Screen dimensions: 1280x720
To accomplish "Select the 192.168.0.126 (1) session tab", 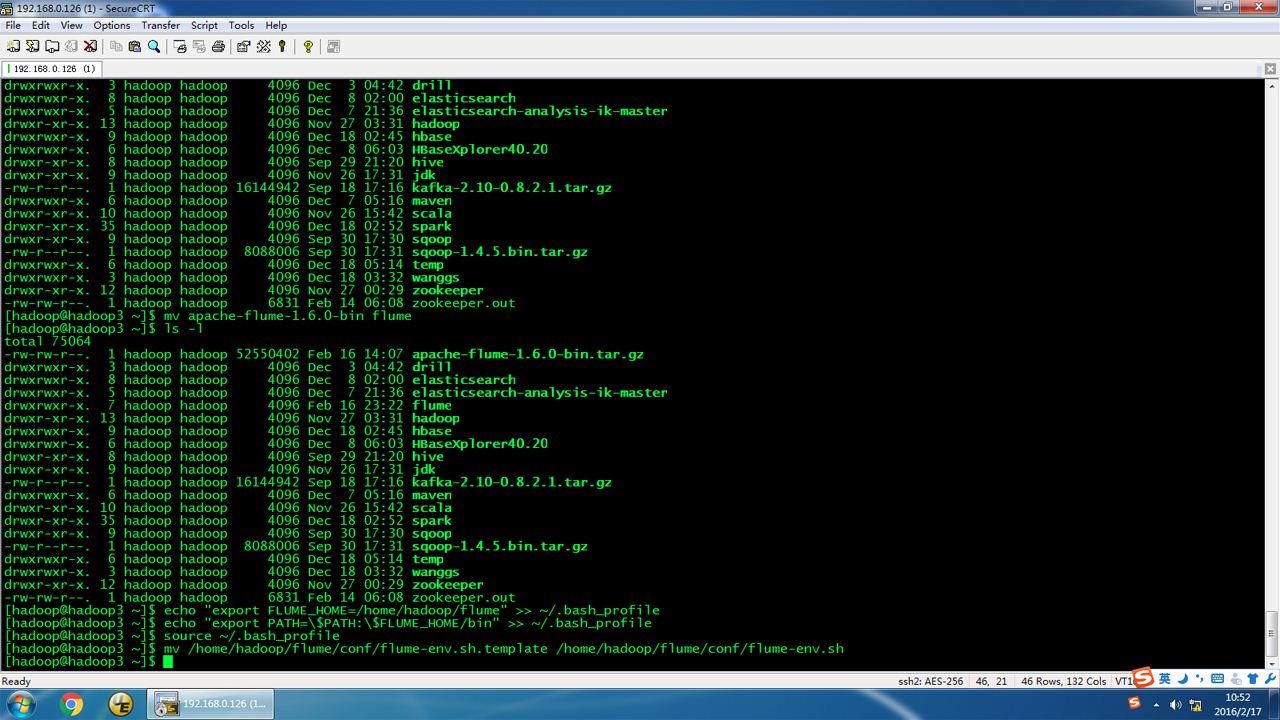I will point(51,69).
